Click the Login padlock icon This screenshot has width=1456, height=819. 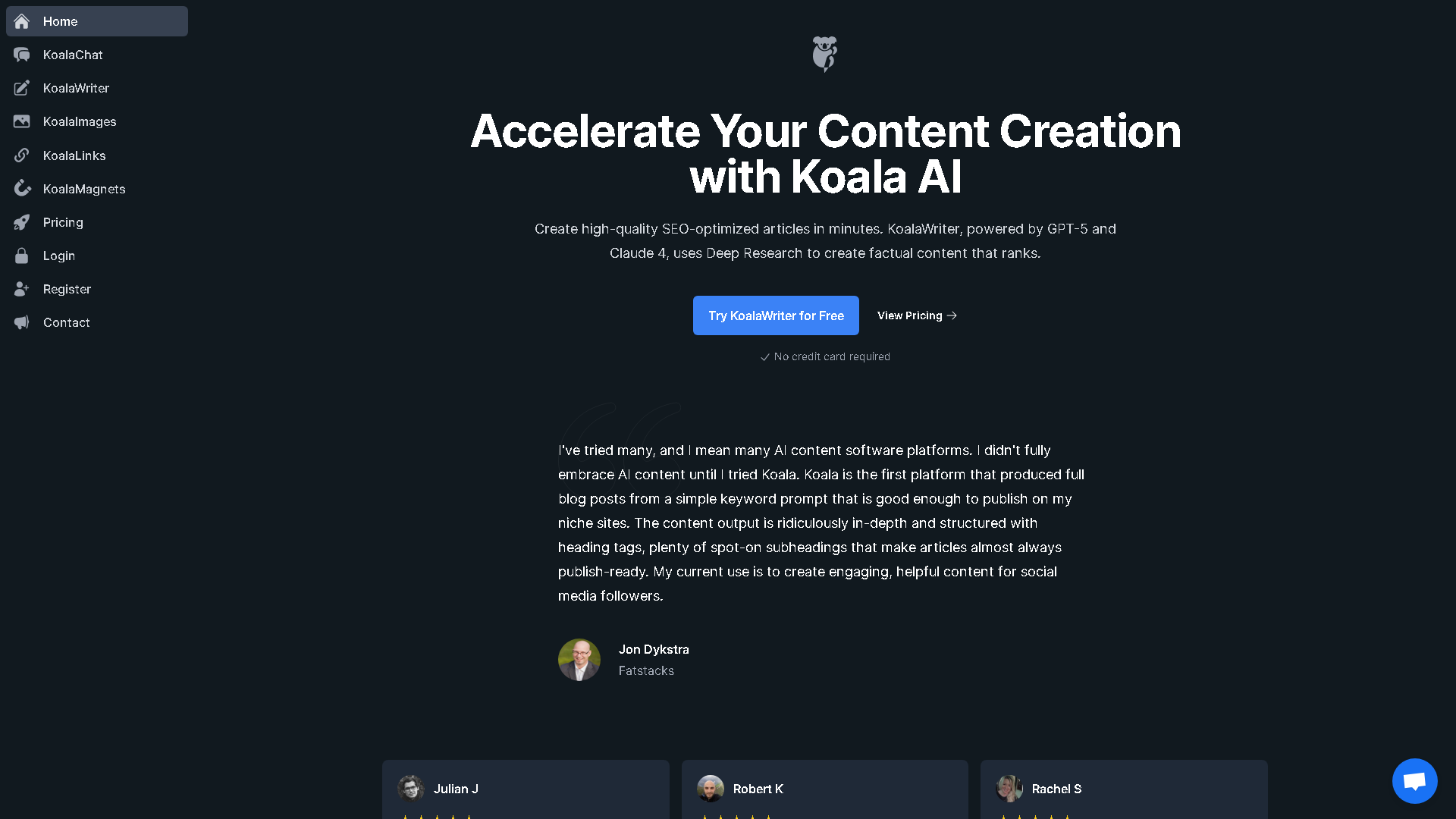pos(21,256)
